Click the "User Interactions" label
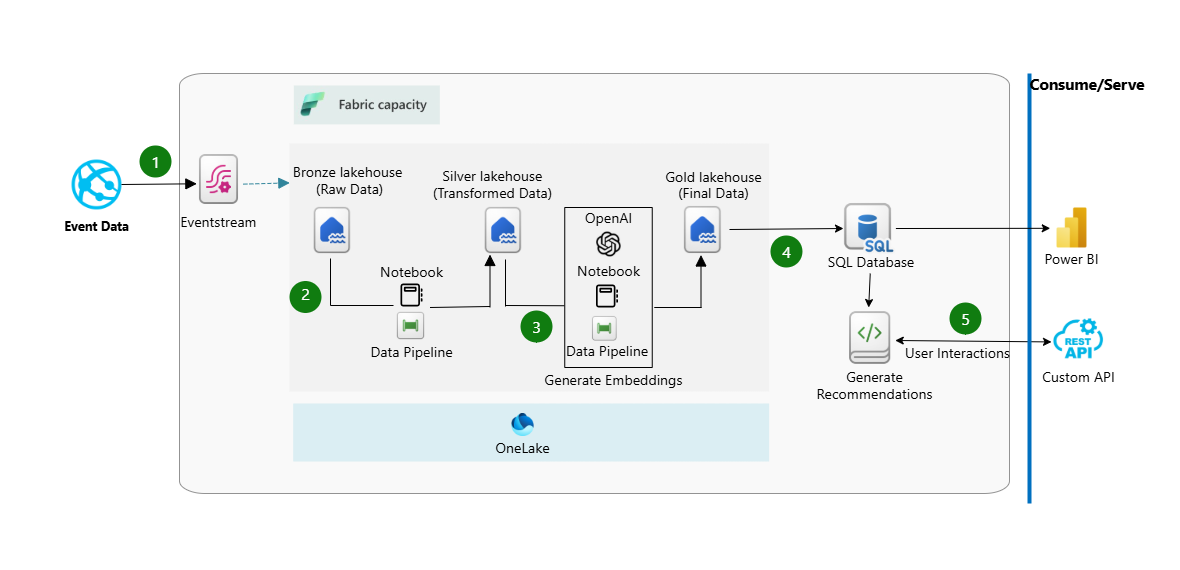Viewport: 1180px width, 570px height. 956,353
